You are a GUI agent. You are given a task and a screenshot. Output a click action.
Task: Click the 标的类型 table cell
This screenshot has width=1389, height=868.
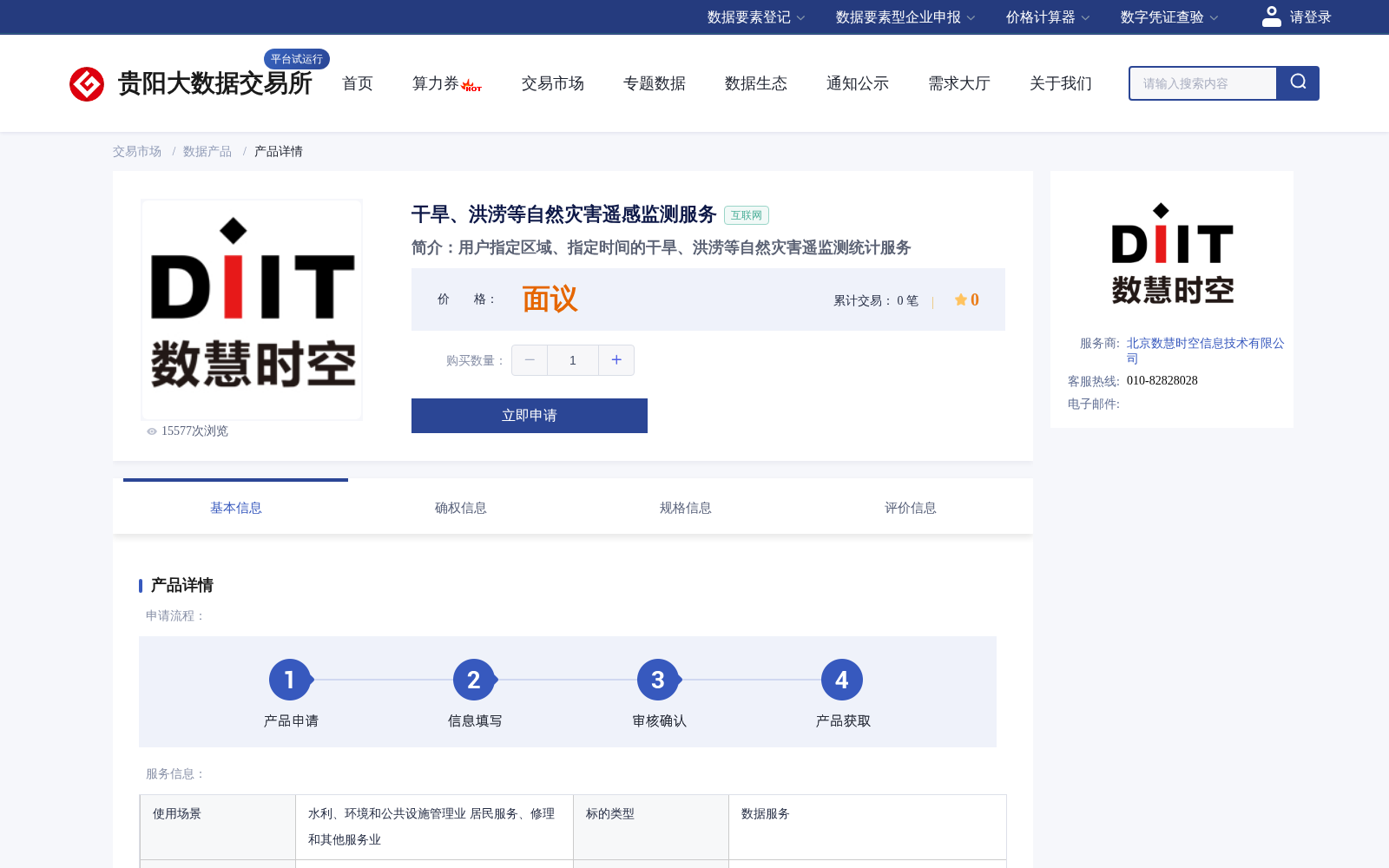651,827
